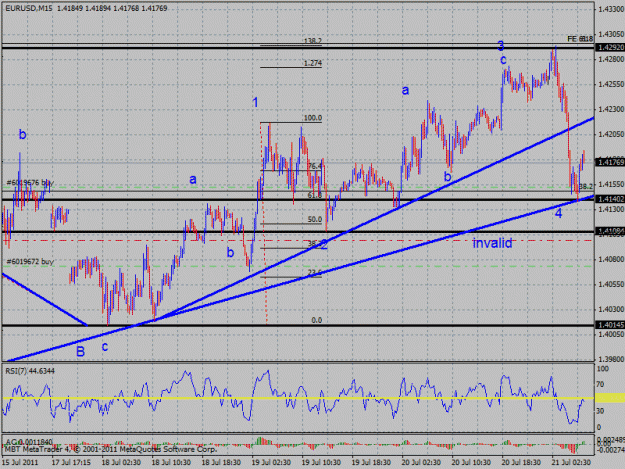The image size is (625, 469).
Task: Click the '20 Jul 02:30' time axis label
Action: click(x=421, y=462)
